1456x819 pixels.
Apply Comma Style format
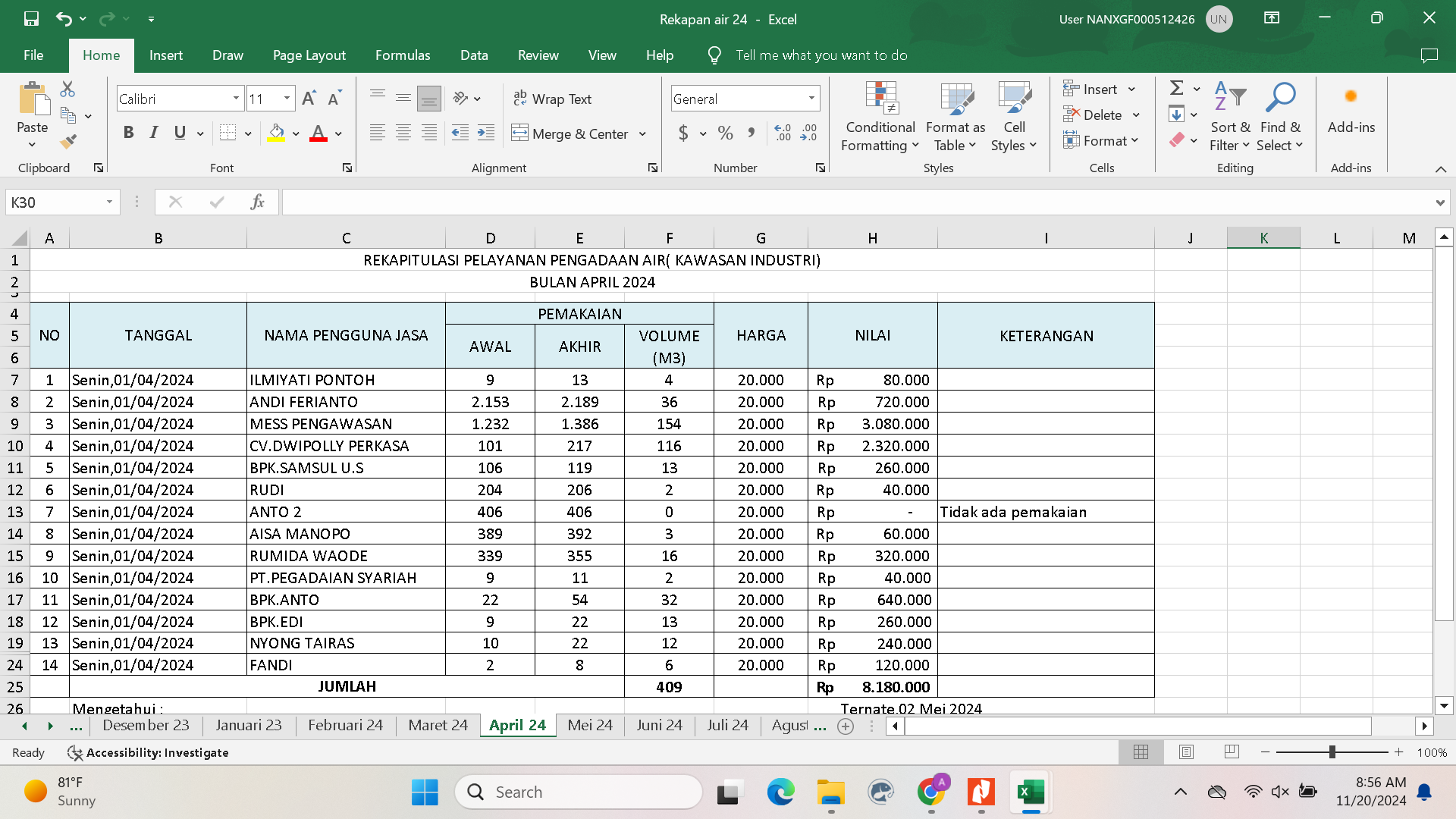(751, 133)
